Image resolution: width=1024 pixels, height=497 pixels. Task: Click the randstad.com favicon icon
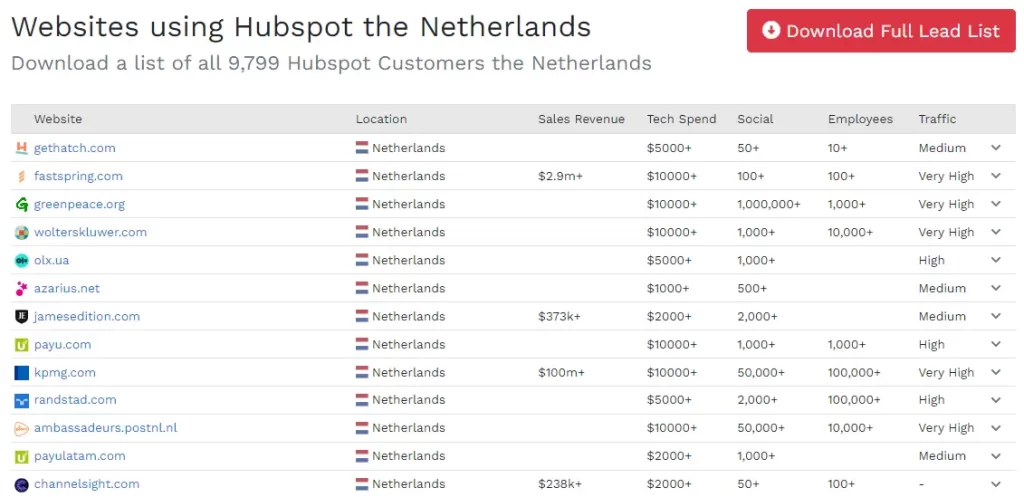pos(22,400)
